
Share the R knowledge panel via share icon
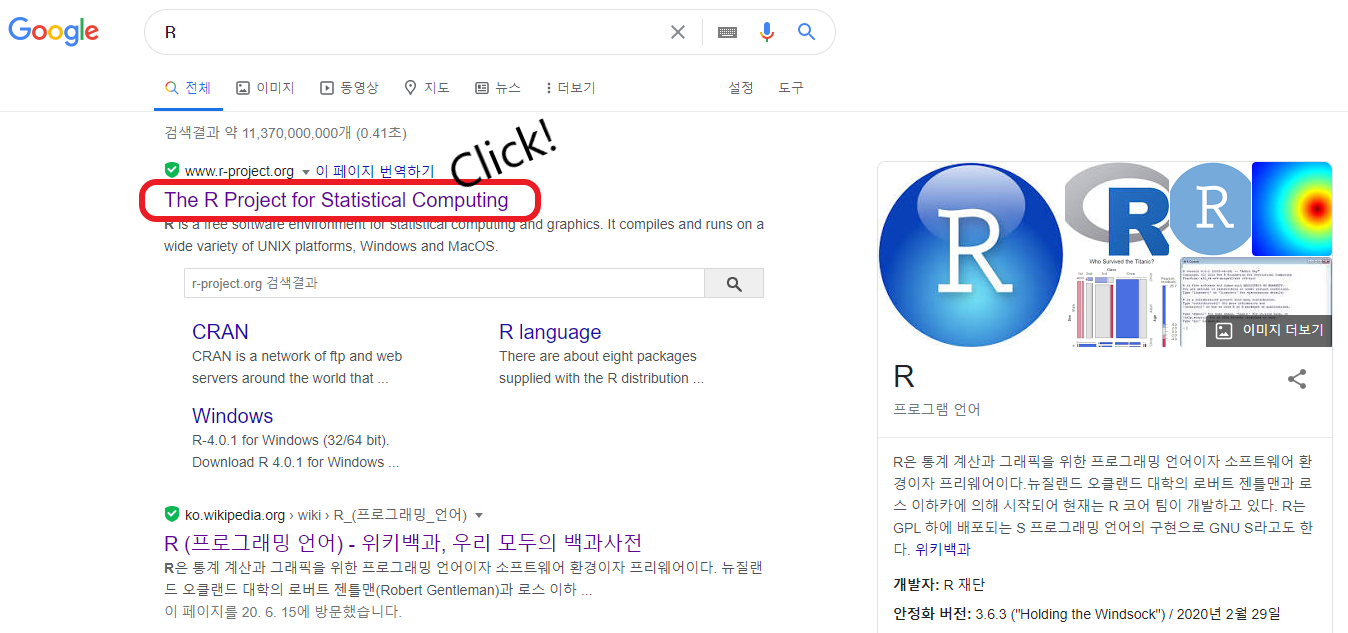point(1297,379)
